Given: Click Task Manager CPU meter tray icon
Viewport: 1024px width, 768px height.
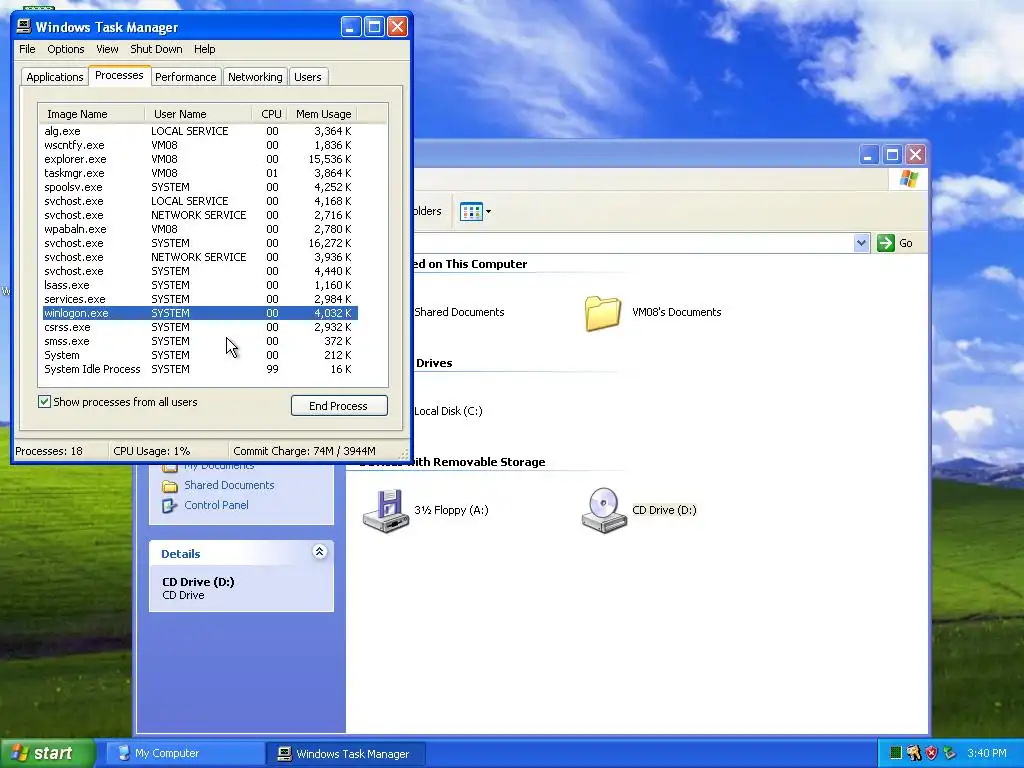Looking at the screenshot, I should tap(896, 753).
